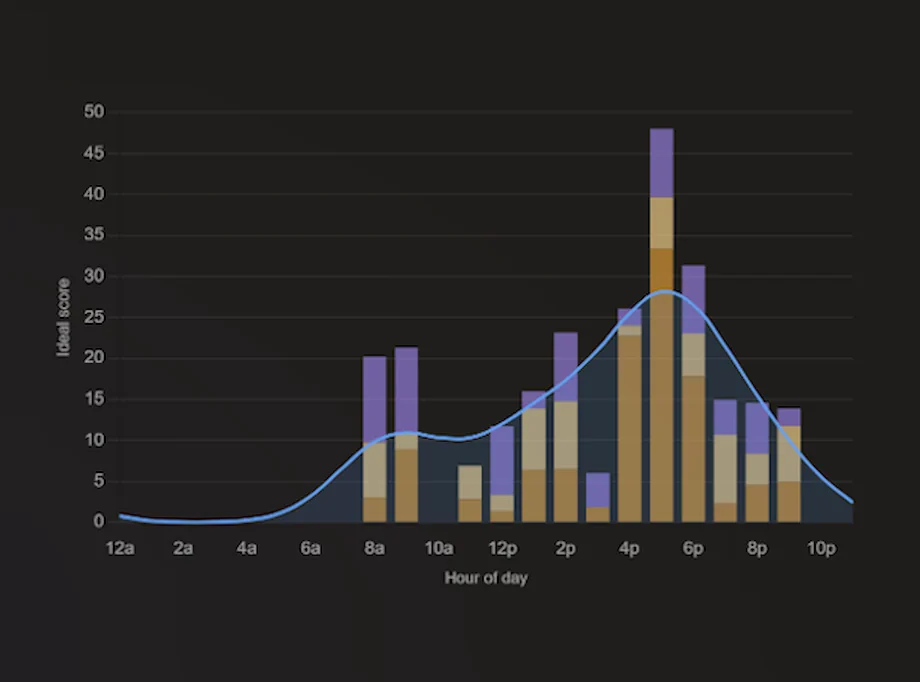This screenshot has width=920, height=682.
Task: Select the 9a bar
Action: click(x=406, y=434)
